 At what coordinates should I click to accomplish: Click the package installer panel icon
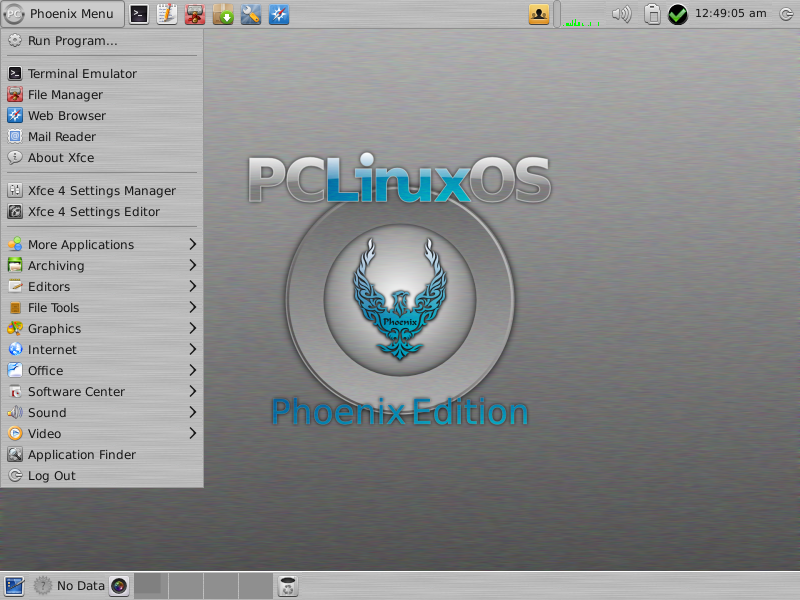tap(223, 14)
